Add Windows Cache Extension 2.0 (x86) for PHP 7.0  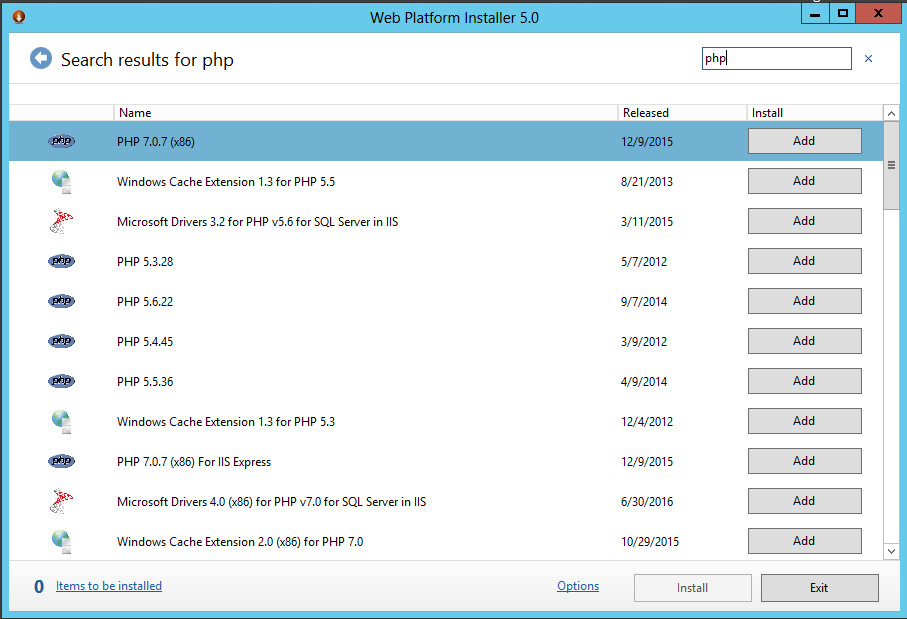(805, 541)
